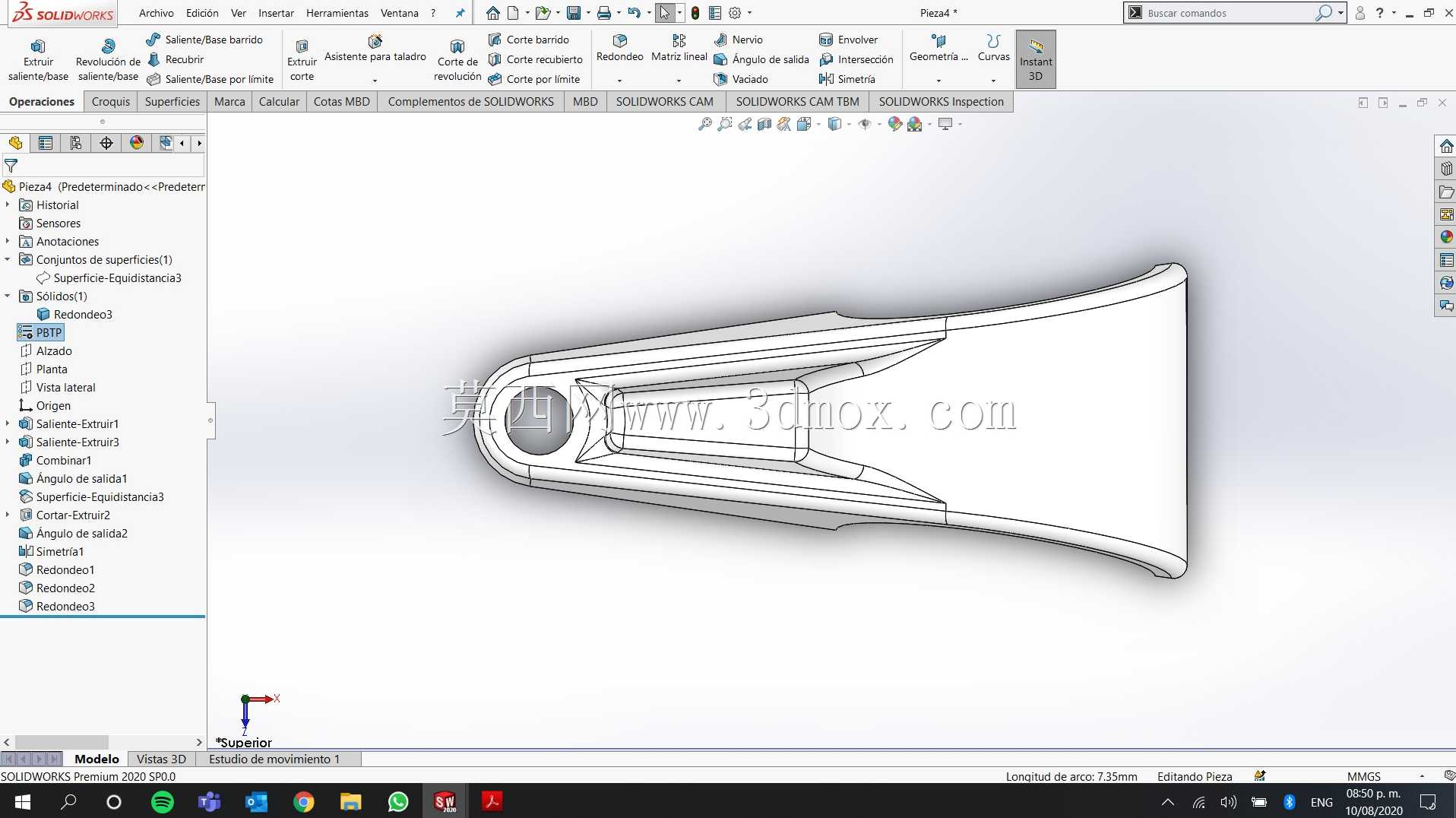Select Redondeo fillet tool

619,49
